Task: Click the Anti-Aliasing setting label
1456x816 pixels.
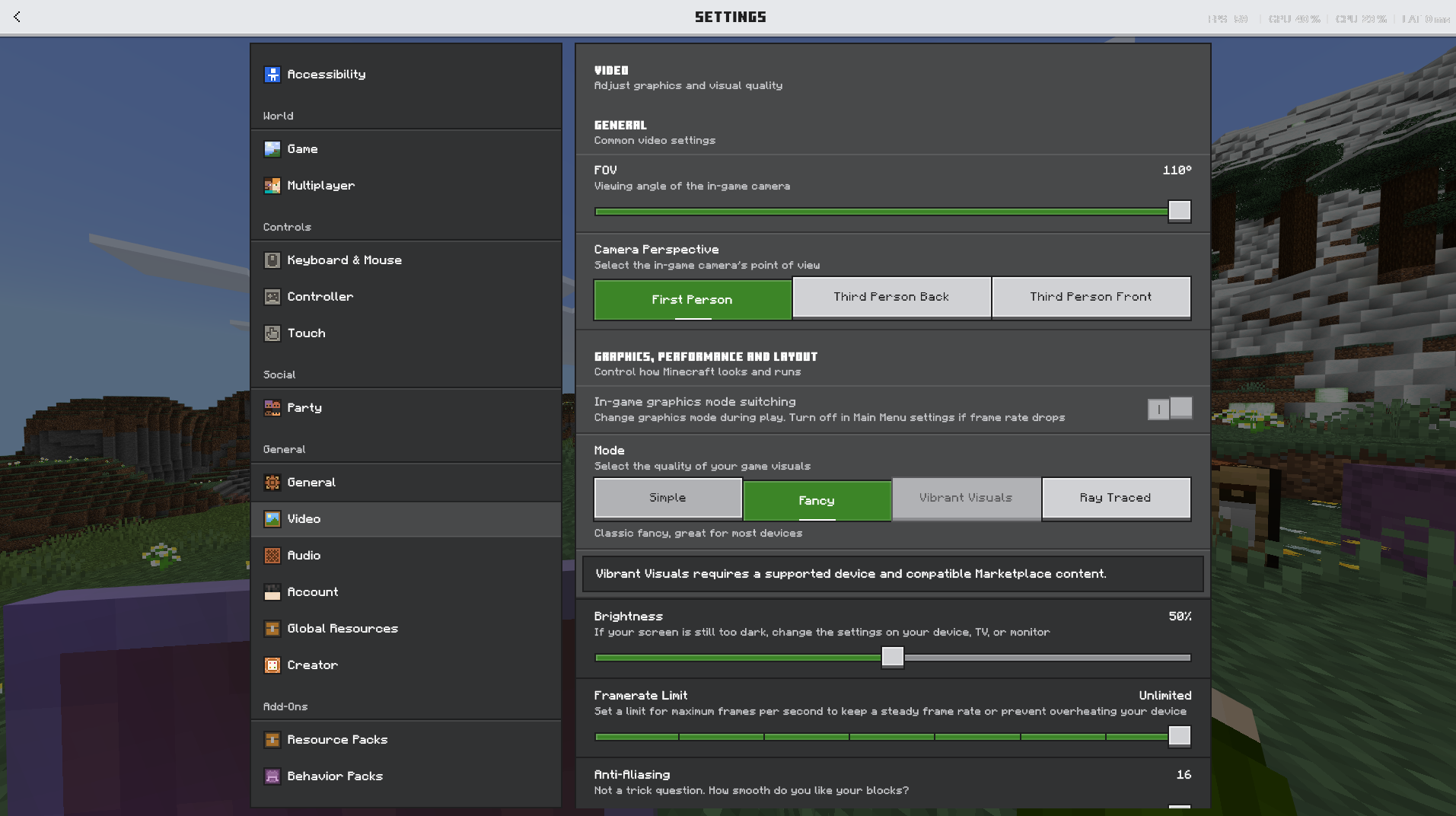Action: 632,775
